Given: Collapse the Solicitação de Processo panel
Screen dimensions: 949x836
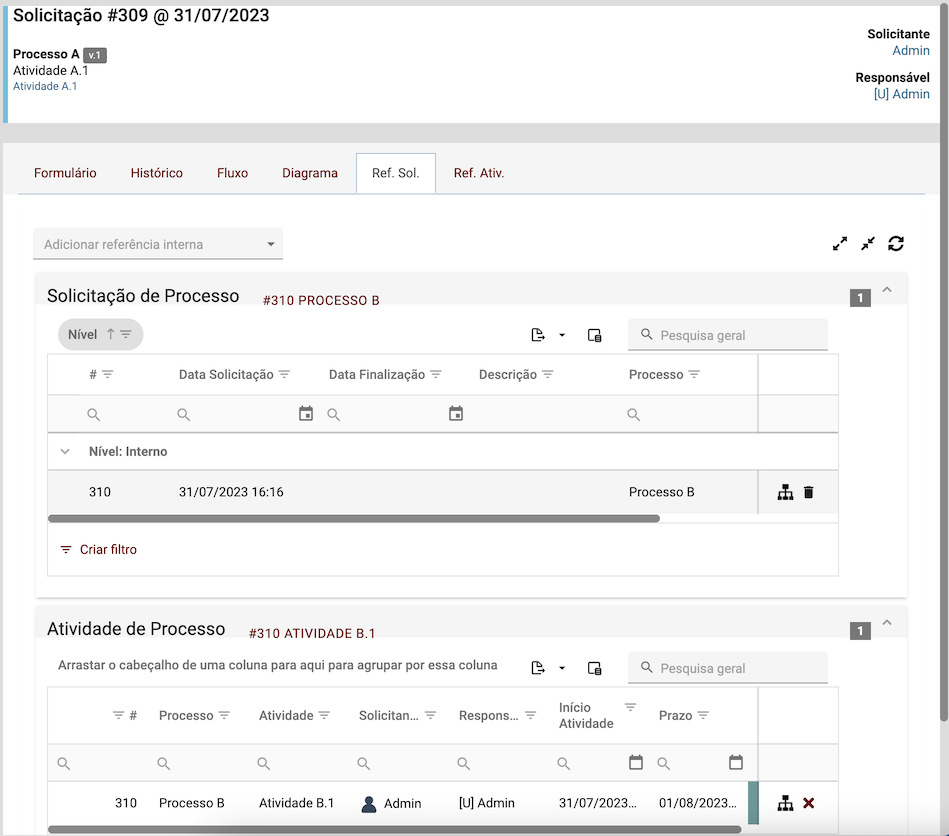Looking at the screenshot, I should (886, 290).
